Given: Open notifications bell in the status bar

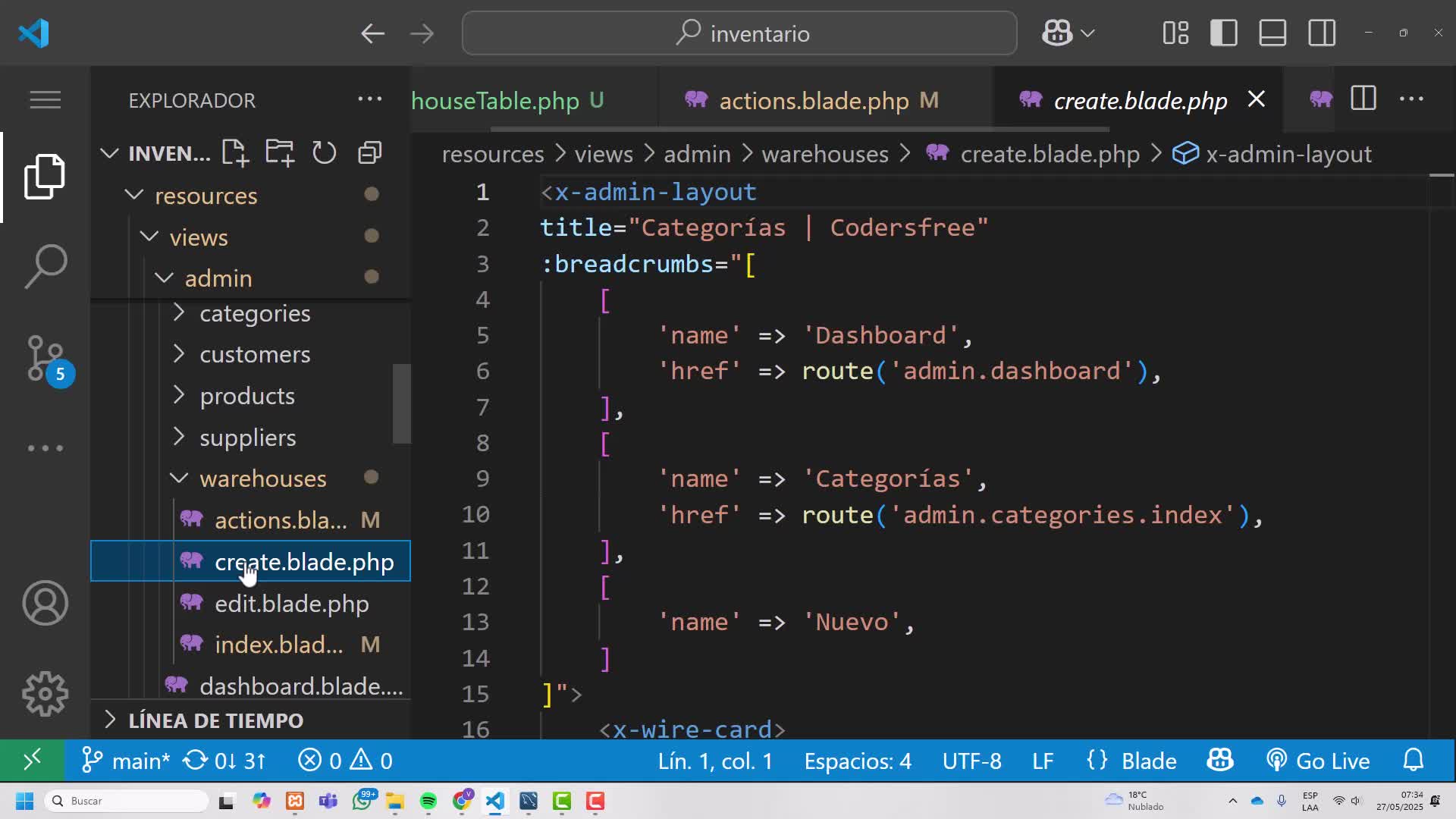Looking at the screenshot, I should pyautogui.click(x=1414, y=760).
